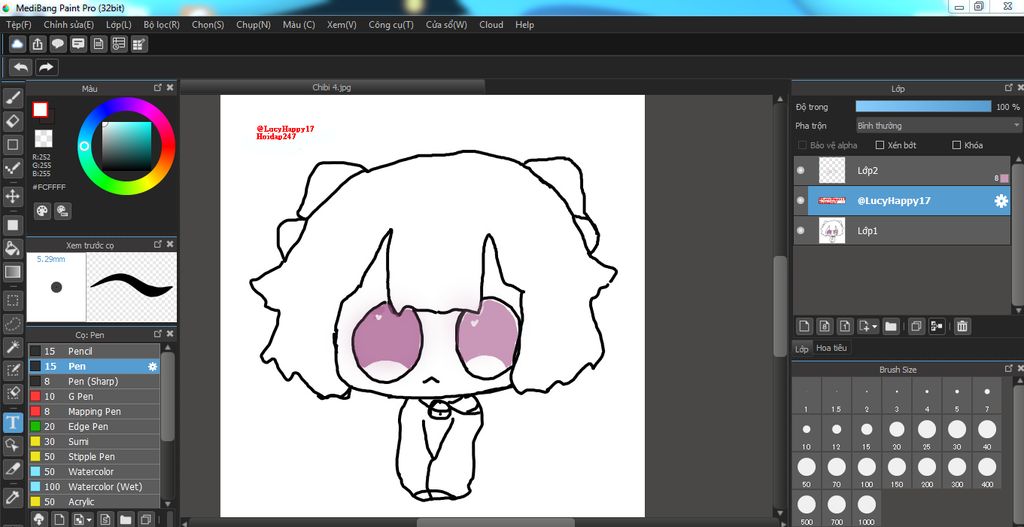Open the Help menu
Screen dimensions: 1024x527
click(x=524, y=25)
